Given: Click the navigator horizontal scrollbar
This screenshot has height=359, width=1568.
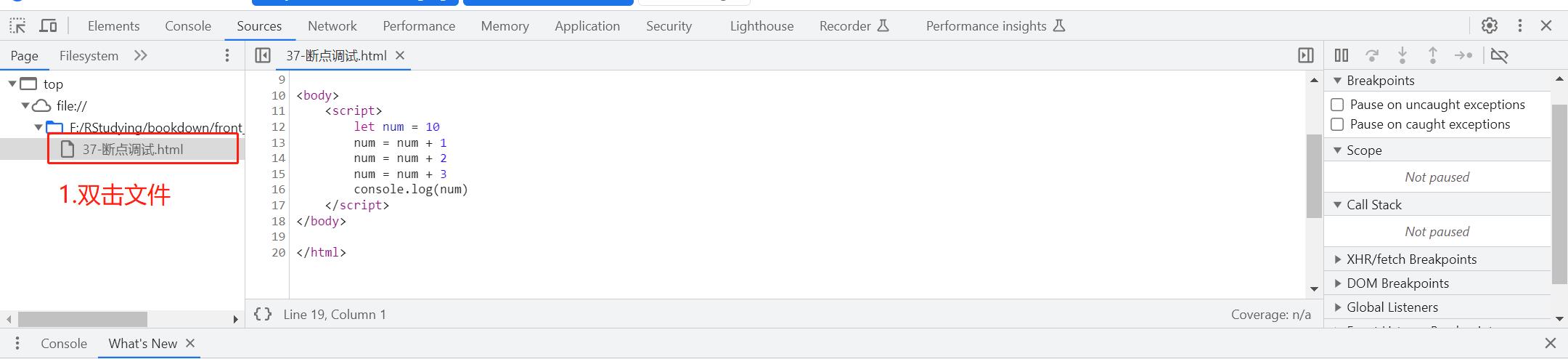Looking at the screenshot, I should (x=83, y=319).
